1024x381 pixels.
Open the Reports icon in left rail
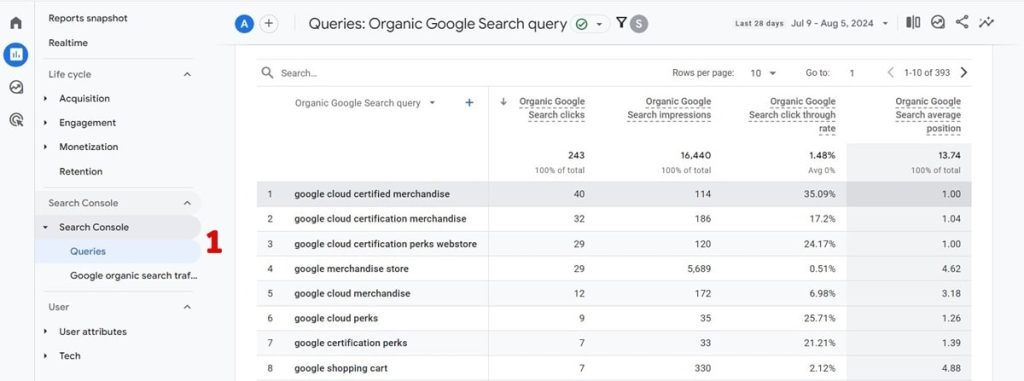click(x=16, y=55)
